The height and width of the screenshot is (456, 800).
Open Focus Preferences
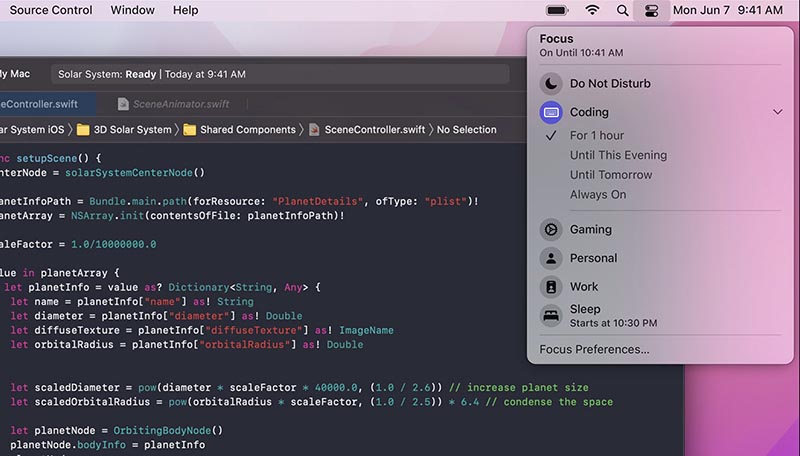click(594, 349)
